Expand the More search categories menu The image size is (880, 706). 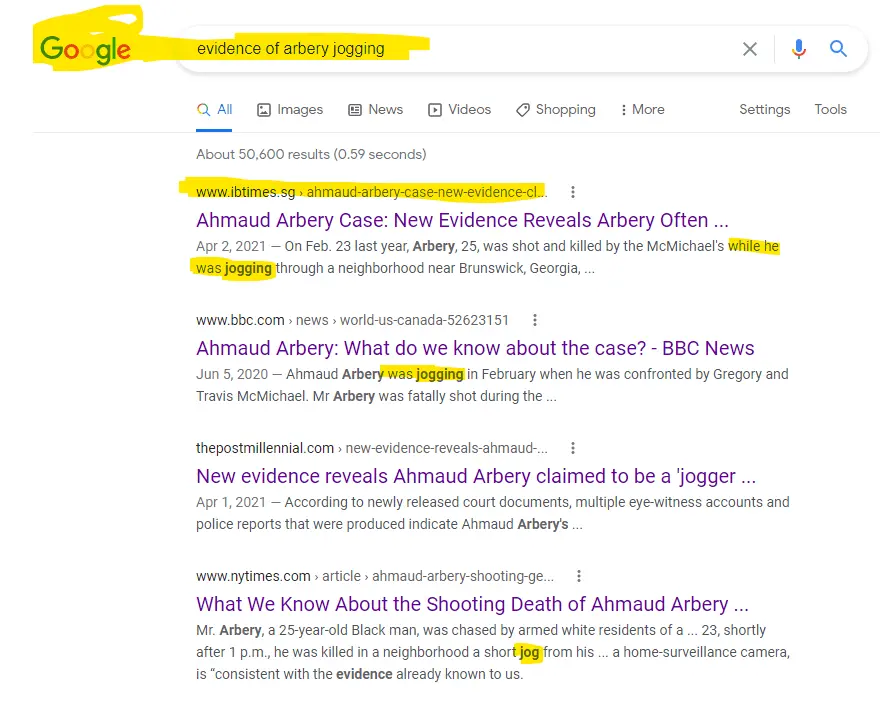pyautogui.click(x=643, y=109)
